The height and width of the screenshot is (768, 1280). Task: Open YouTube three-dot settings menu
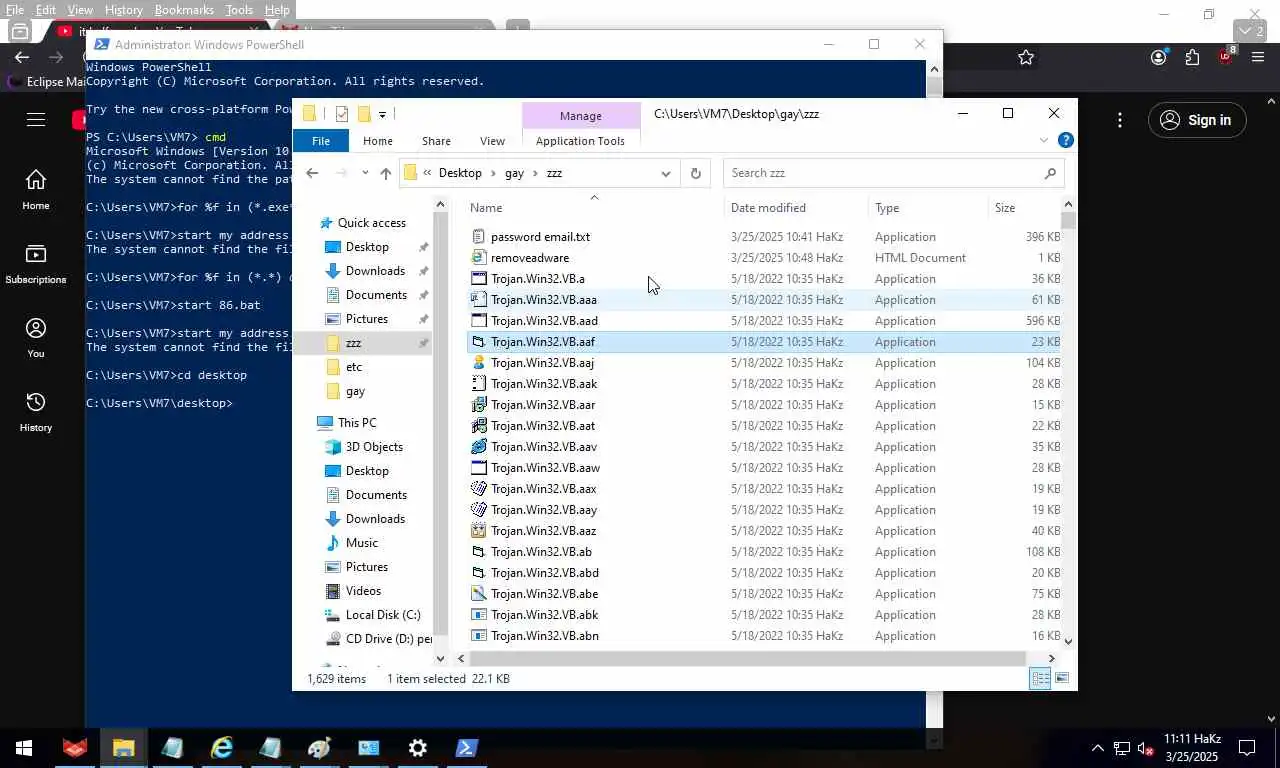pos(1120,120)
